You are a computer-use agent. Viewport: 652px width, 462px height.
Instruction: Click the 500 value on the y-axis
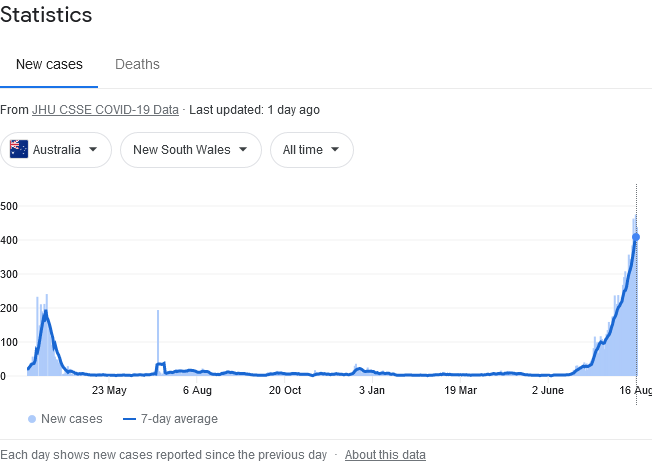click(x=10, y=206)
